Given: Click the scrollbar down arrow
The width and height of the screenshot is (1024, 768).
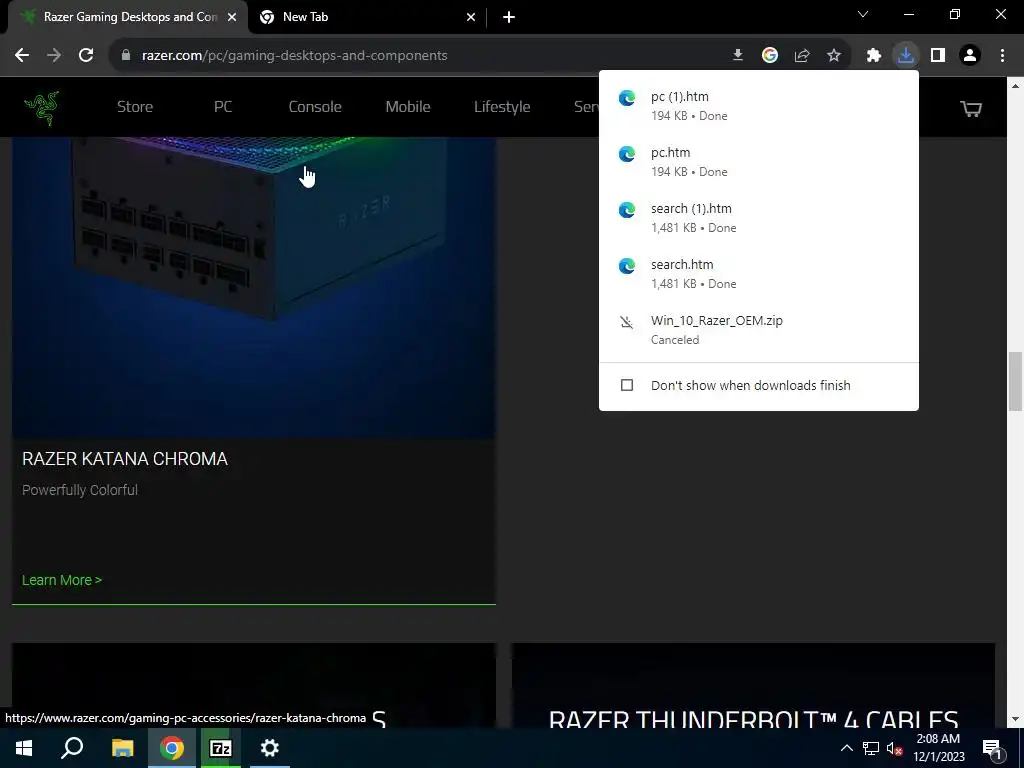Looking at the screenshot, I should point(1016,719).
